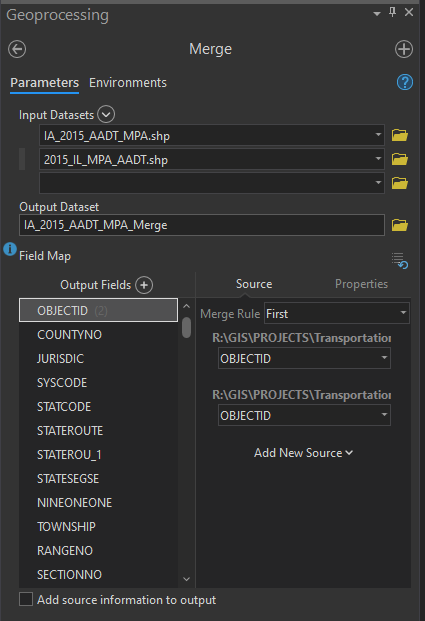425x621 pixels.
Task: Open tool in new pane plus icon
Action: (x=404, y=50)
